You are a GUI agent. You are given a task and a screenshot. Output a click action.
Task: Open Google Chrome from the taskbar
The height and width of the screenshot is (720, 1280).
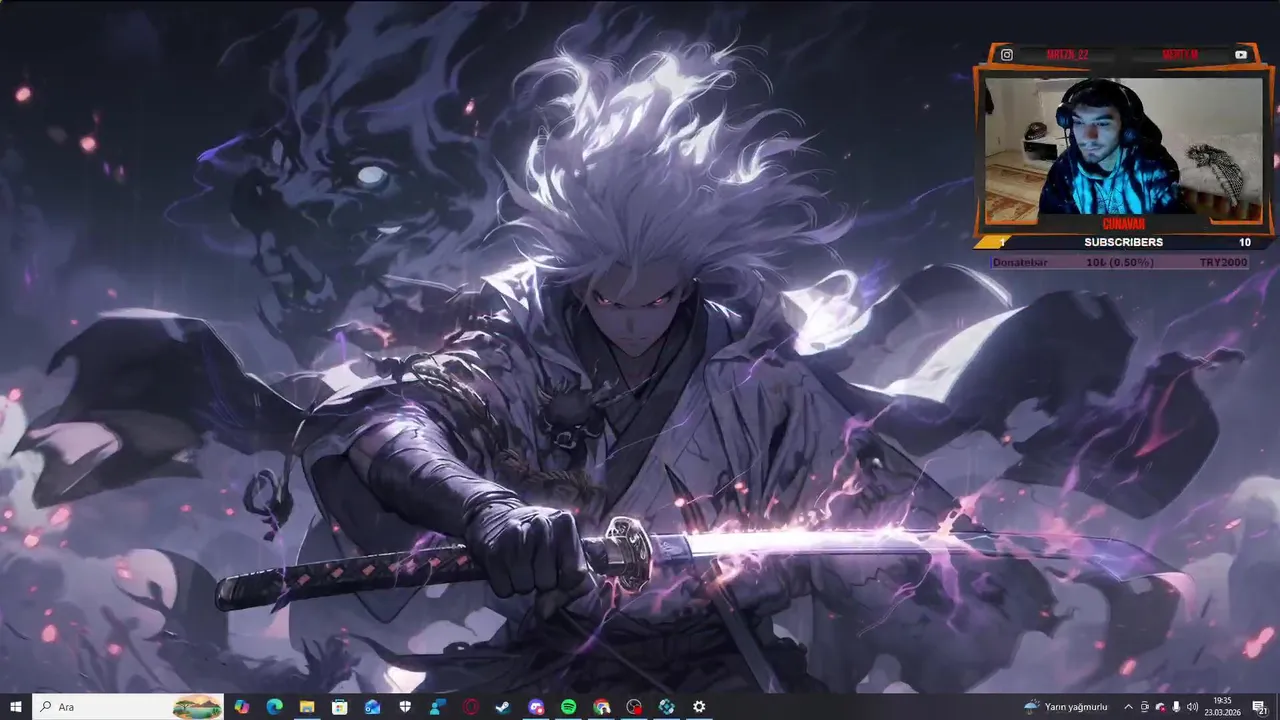coord(601,707)
